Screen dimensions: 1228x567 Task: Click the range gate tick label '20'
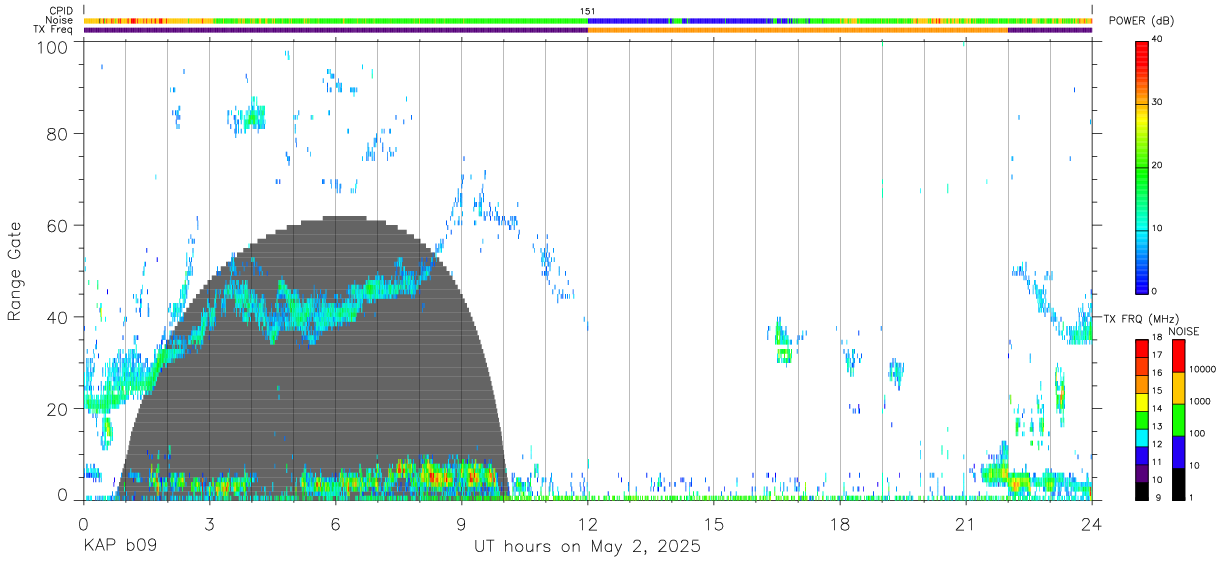pos(57,409)
